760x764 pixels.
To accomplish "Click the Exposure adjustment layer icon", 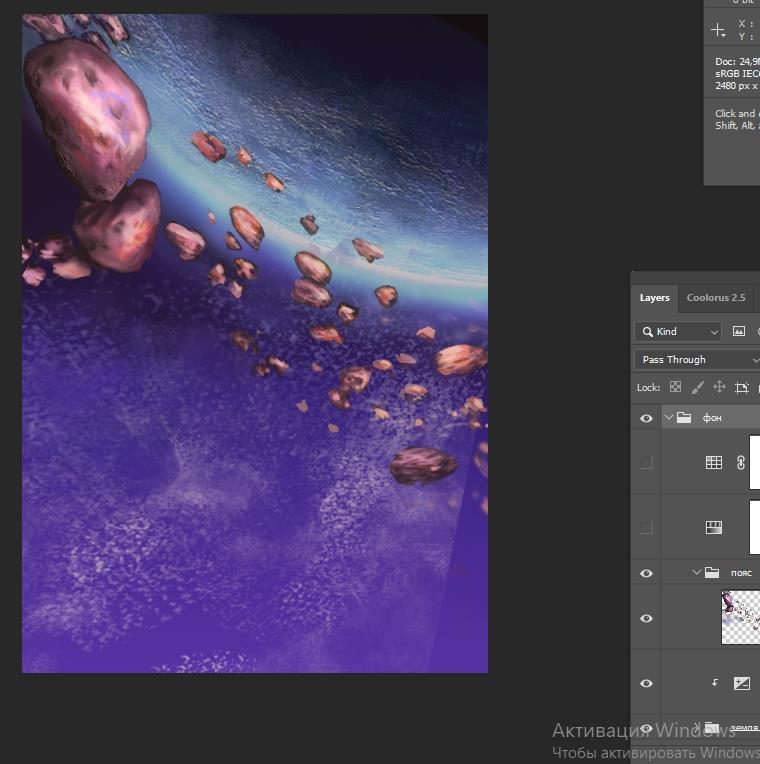I will click(741, 683).
